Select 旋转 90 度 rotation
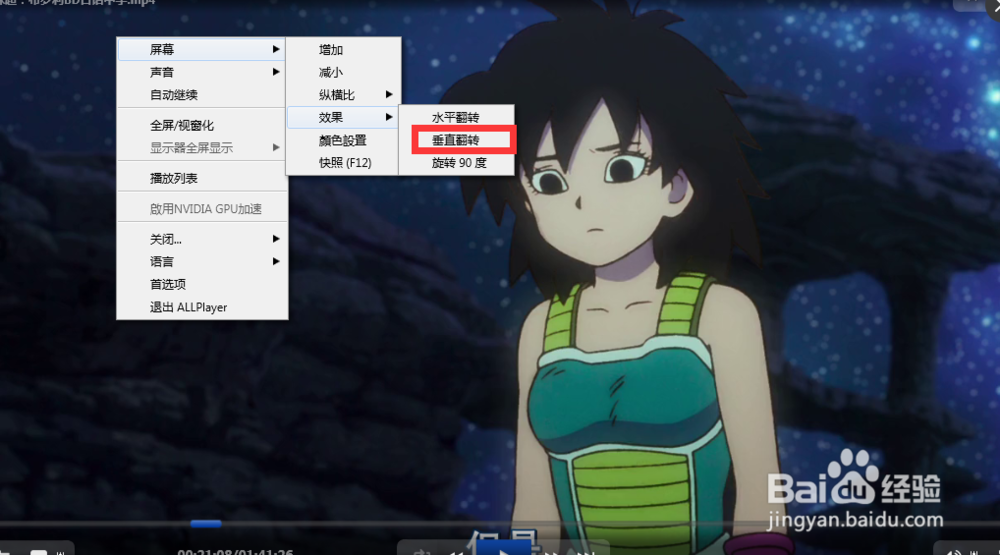Image resolution: width=1000 pixels, height=555 pixels. [456, 163]
